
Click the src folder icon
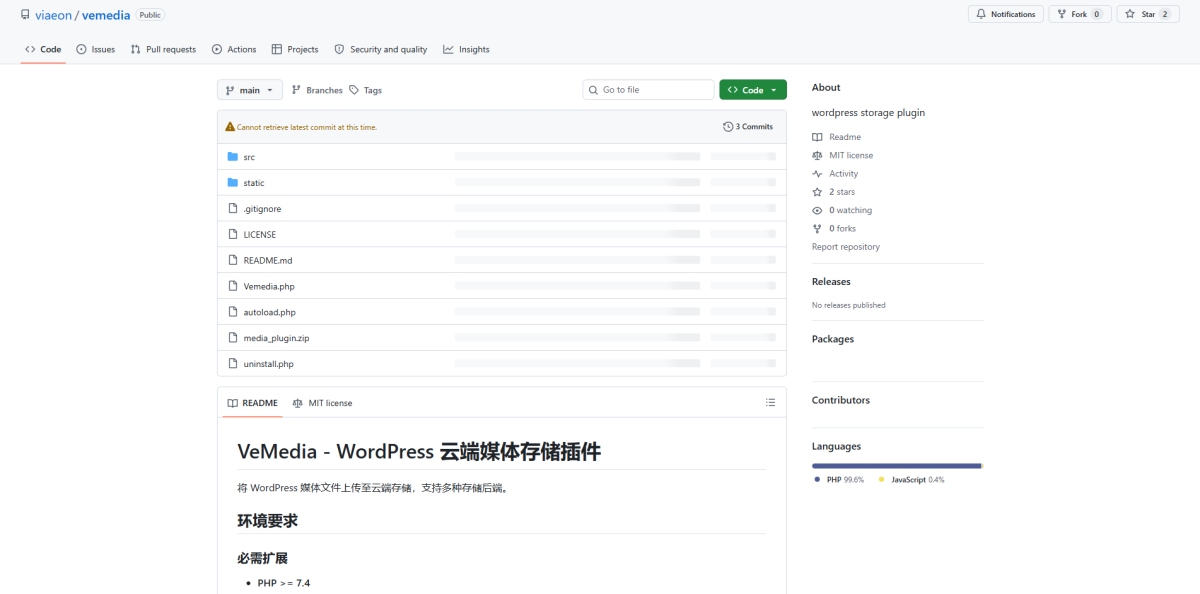point(233,157)
